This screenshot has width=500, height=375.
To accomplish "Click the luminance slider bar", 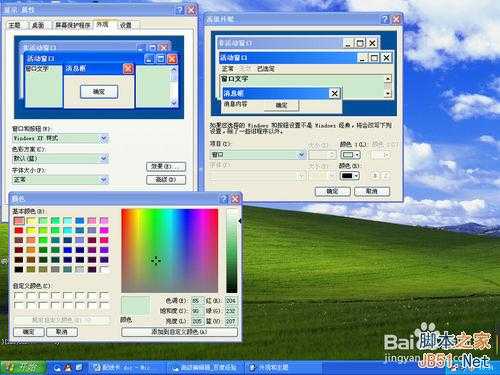I will coord(232,251).
